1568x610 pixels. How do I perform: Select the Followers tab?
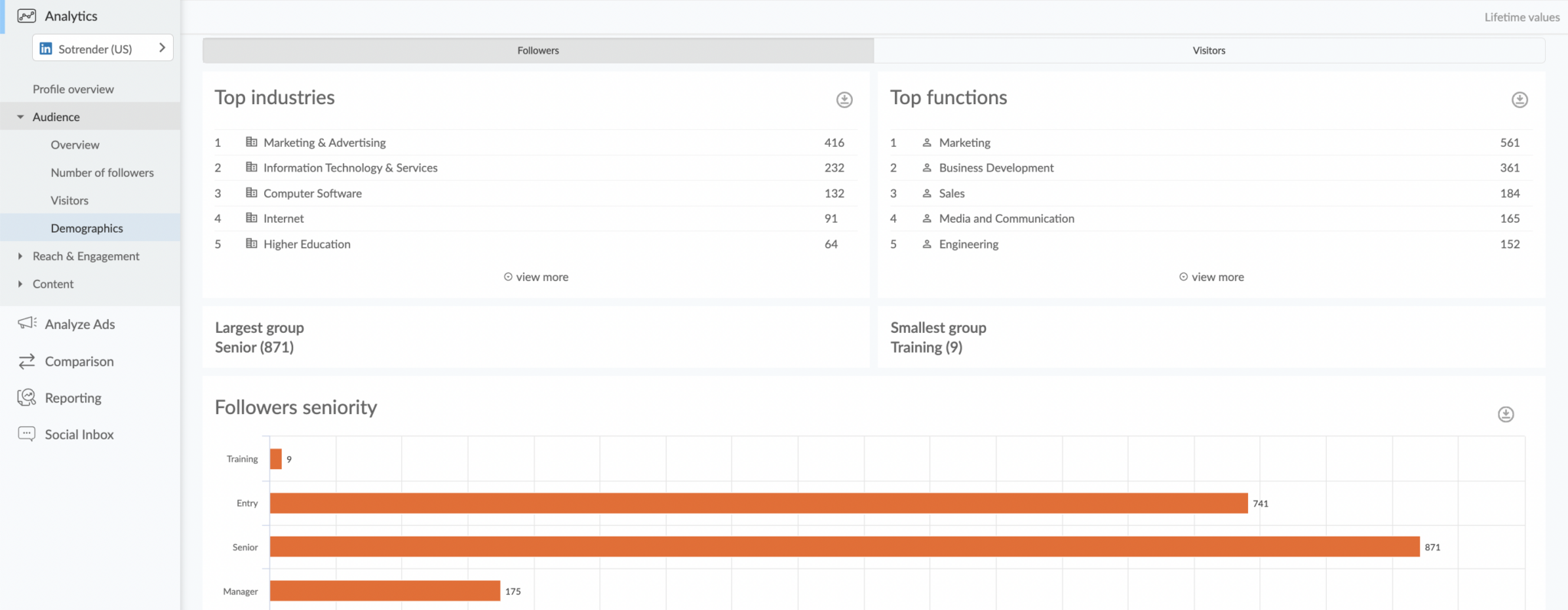(x=537, y=51)
